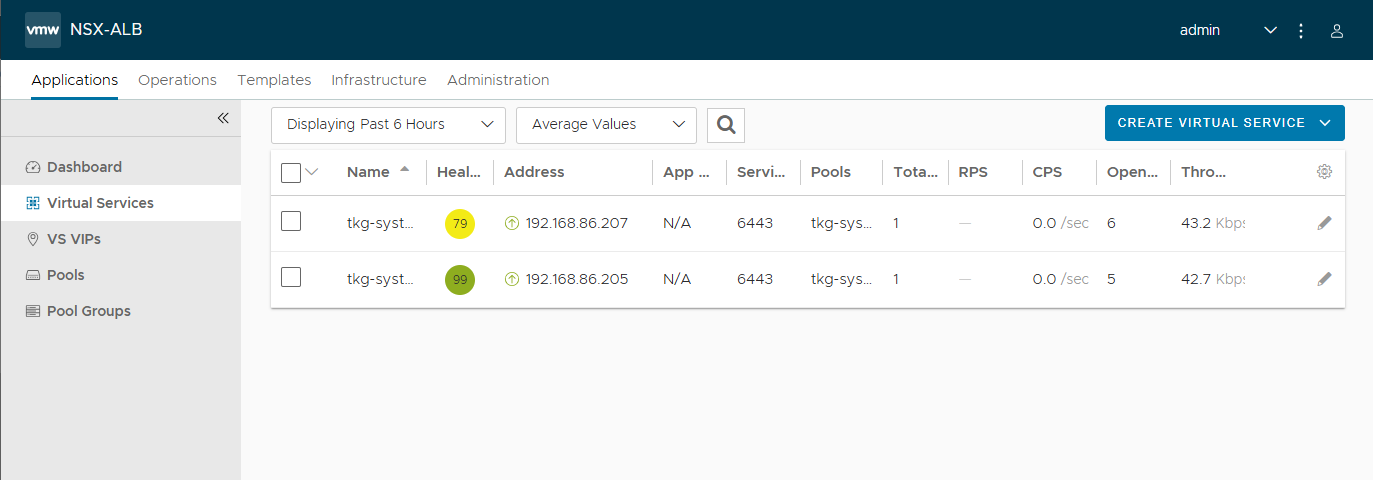This screenshot has height=480, width=1373.
Task: Click open connections value 5
Action: 1112,279
